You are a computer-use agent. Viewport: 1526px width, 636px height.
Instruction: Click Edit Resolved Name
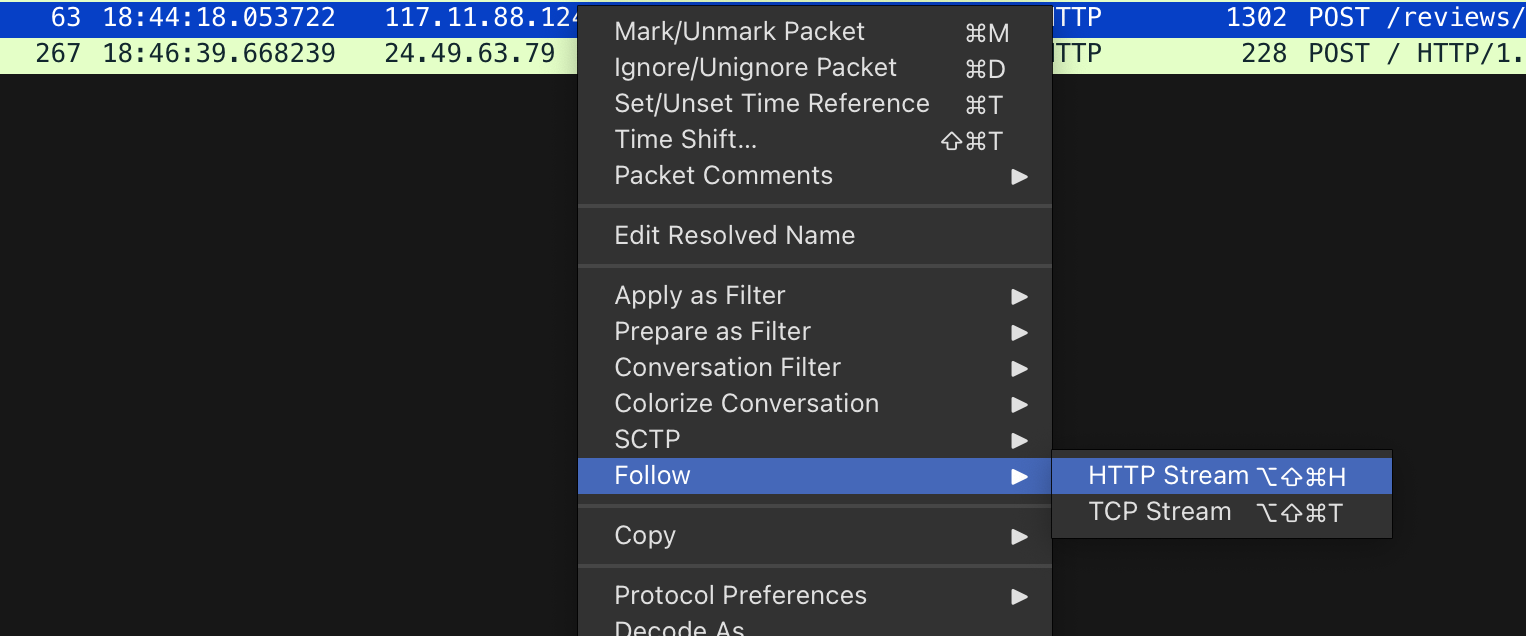(x=734, y=236)
